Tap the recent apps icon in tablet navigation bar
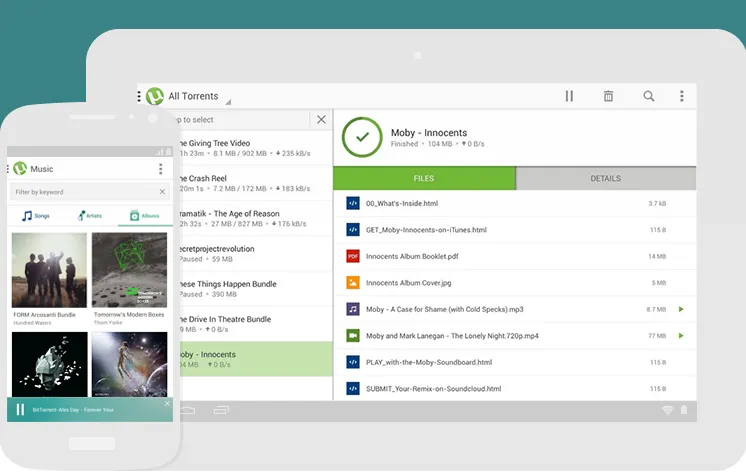Screen dimensions: 746x472 [x=221, y=410]
